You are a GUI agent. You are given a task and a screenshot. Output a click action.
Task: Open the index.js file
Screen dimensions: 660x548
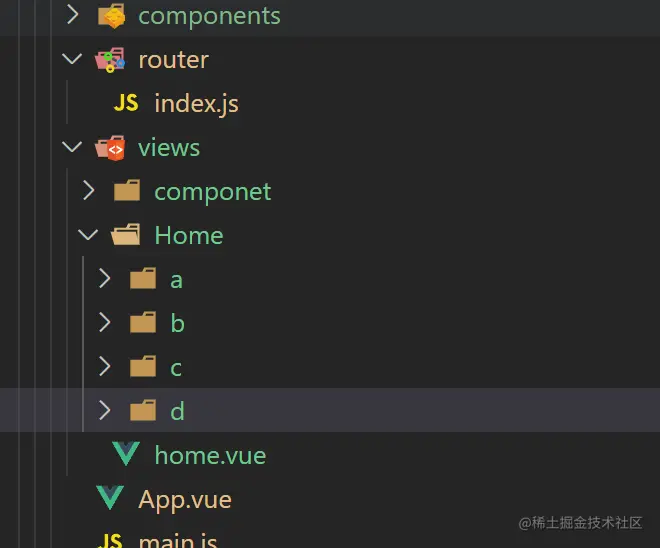click(x=196, y=103)
